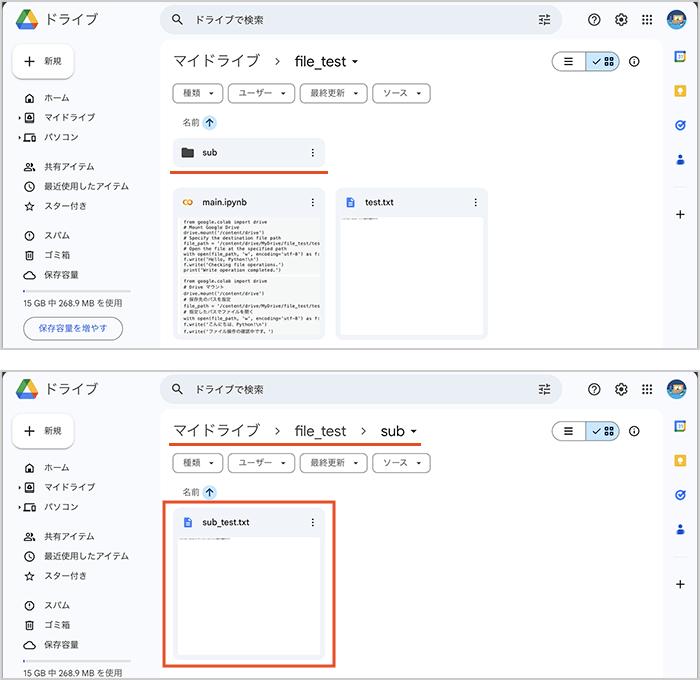Open 種類 filter dropdown in bottom window
The height and width of the screenshot is (680, 700).
click(x=198, y=463)
